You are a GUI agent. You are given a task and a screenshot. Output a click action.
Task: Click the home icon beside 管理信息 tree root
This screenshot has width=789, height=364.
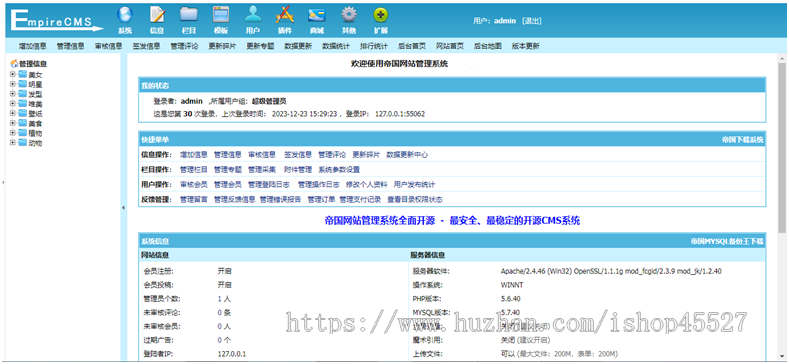pos(14,64)
